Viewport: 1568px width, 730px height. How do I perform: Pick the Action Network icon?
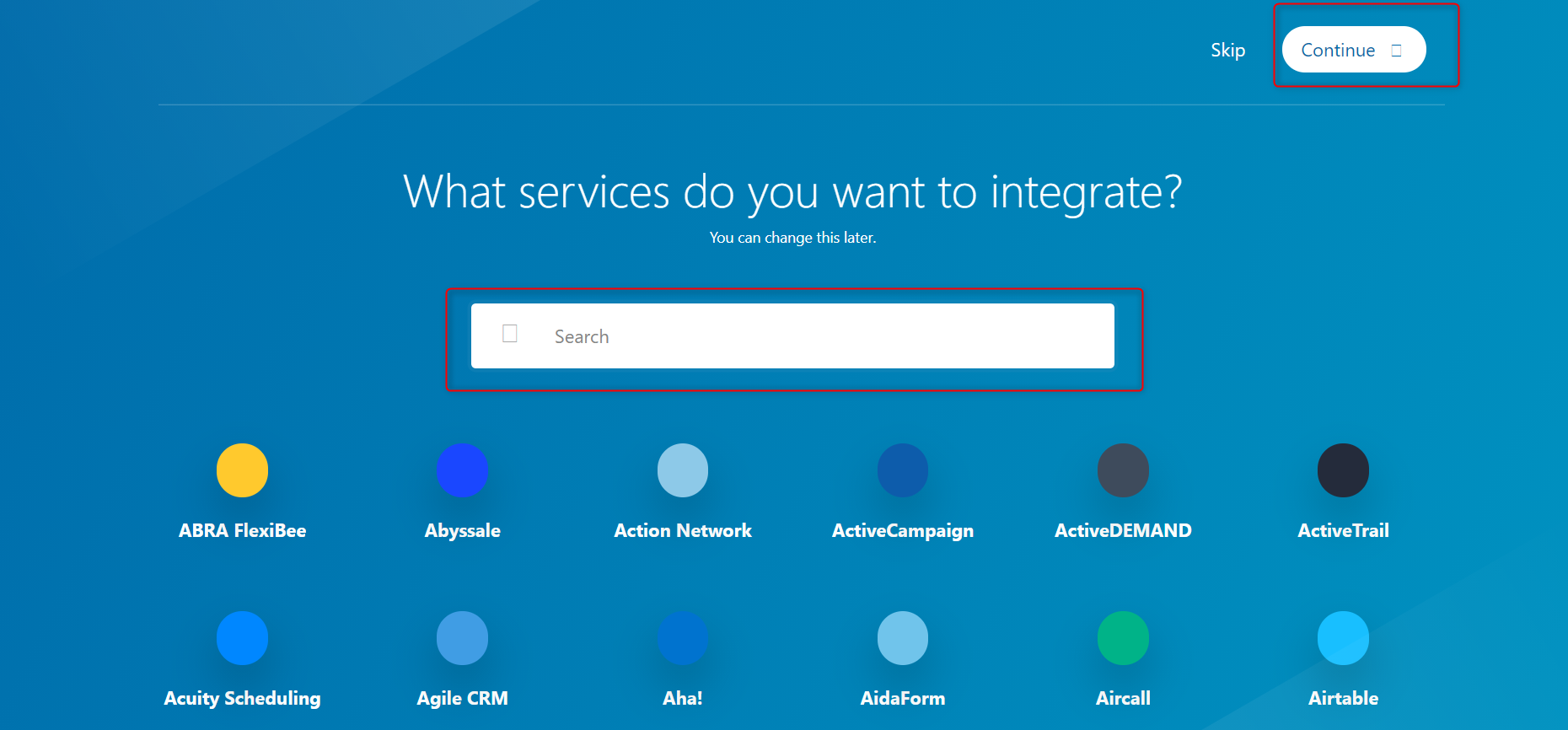pyautogui.click(x=683, y=470)
